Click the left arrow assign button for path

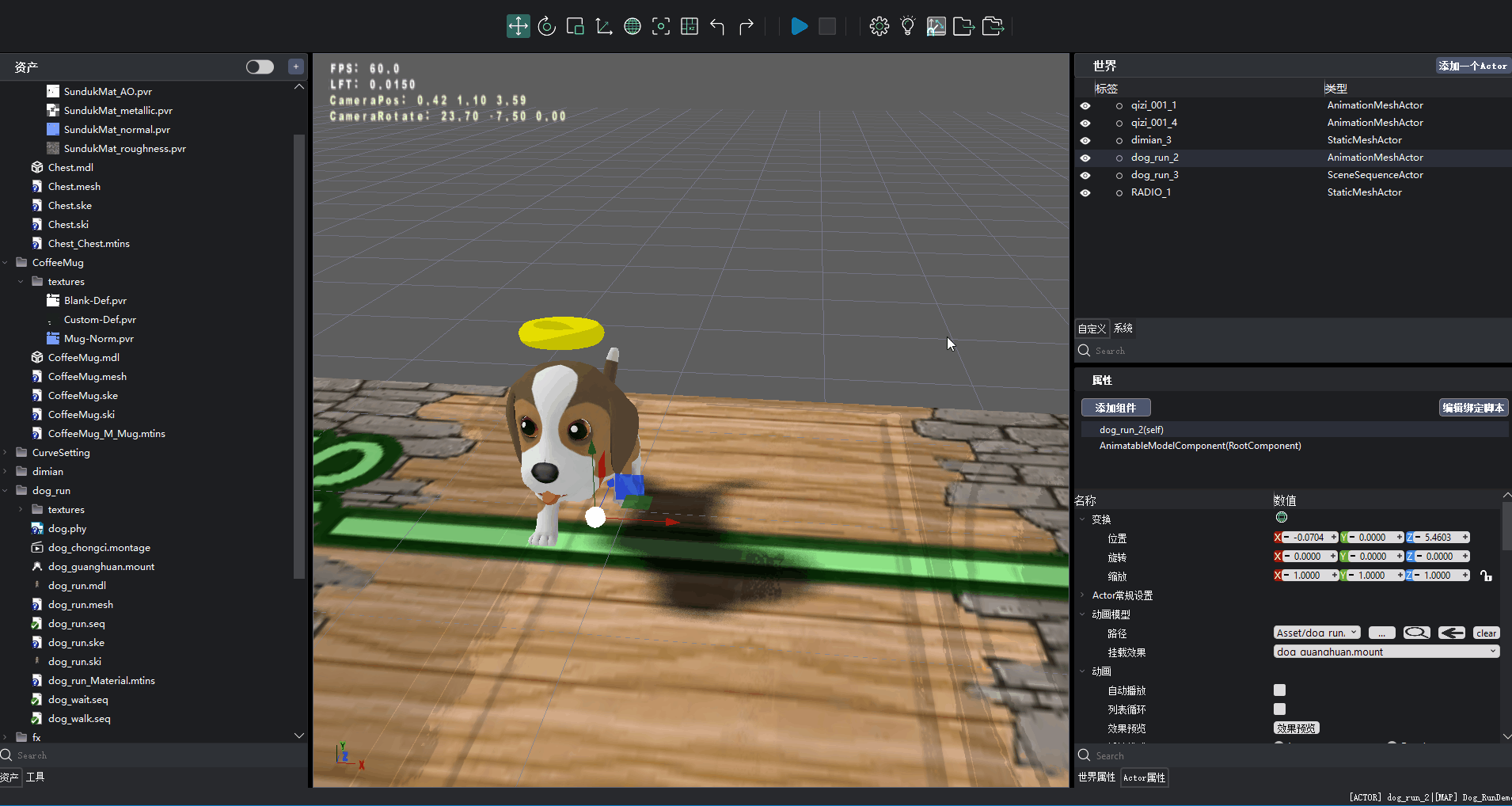pos(1452,633)
